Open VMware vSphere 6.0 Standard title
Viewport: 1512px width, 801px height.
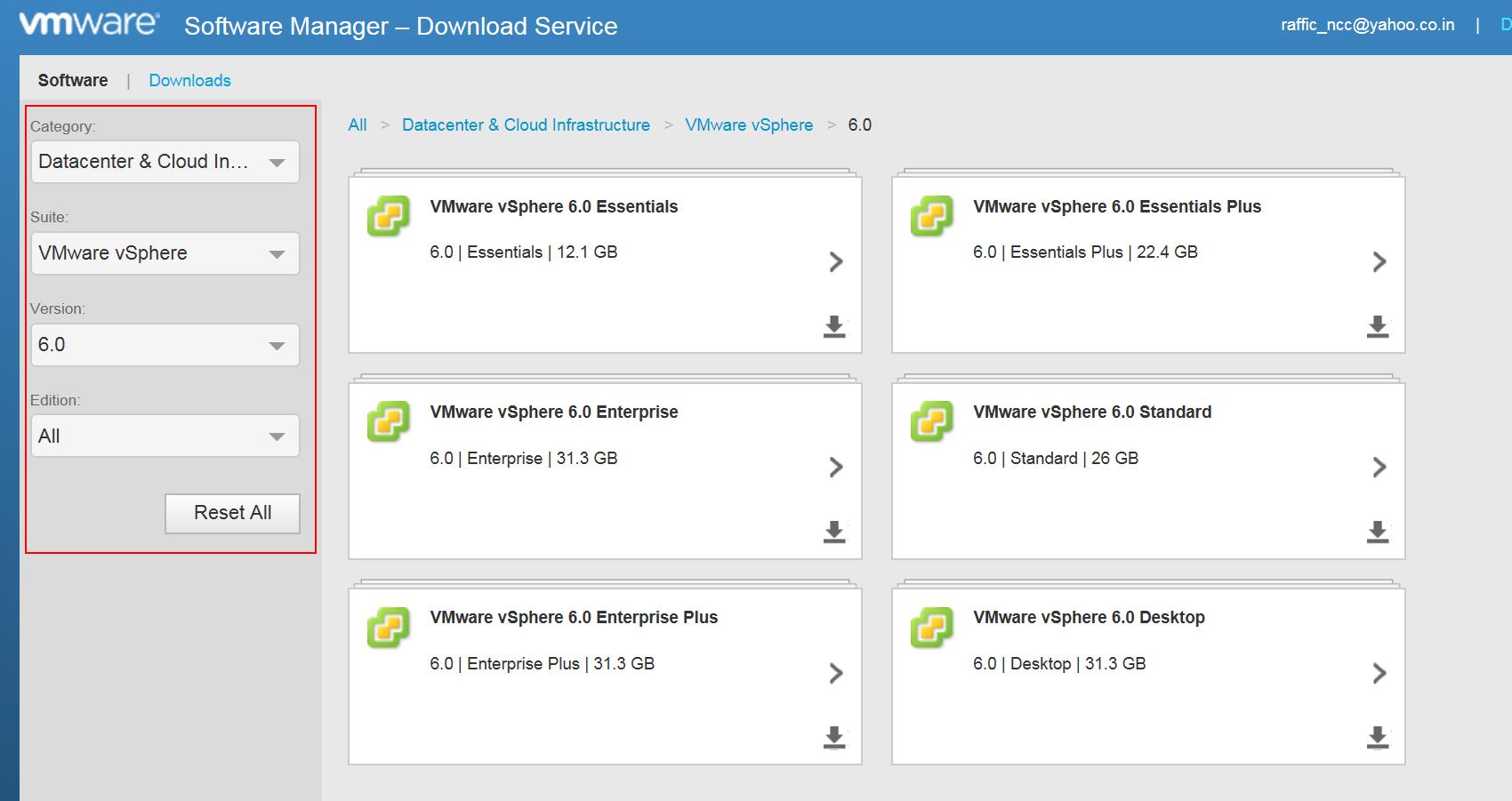(1092, 412)
